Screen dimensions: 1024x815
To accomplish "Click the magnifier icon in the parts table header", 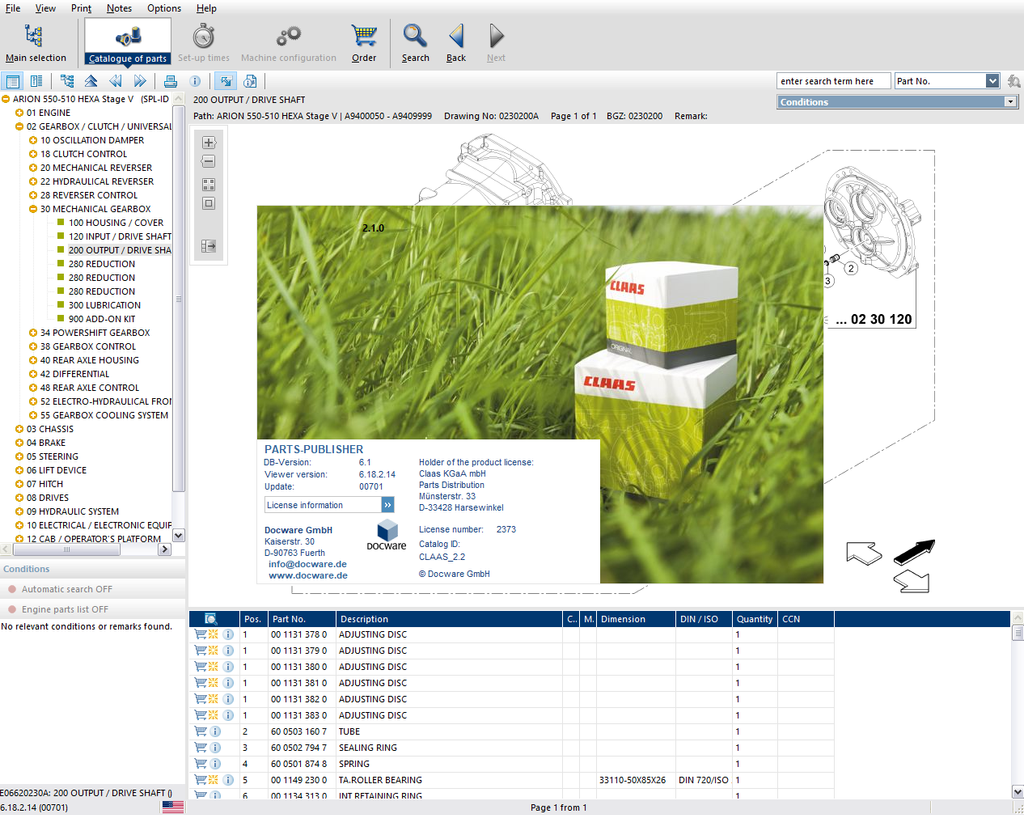I will pos(210,618).
